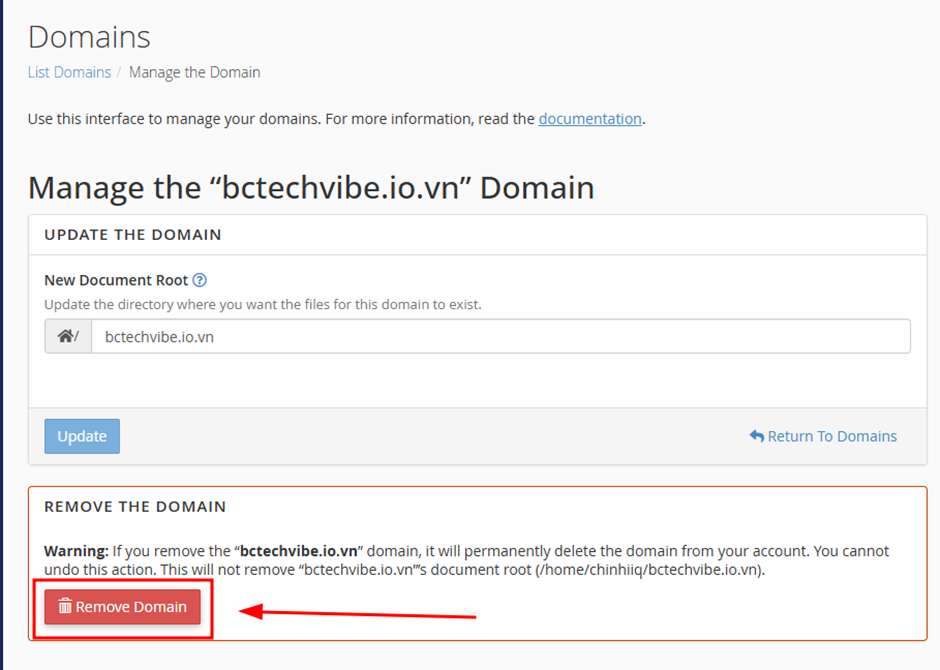Click the home directory icon beside the path field
The width and height of the screenshot is (940, 670).
[x=66, y=336]
